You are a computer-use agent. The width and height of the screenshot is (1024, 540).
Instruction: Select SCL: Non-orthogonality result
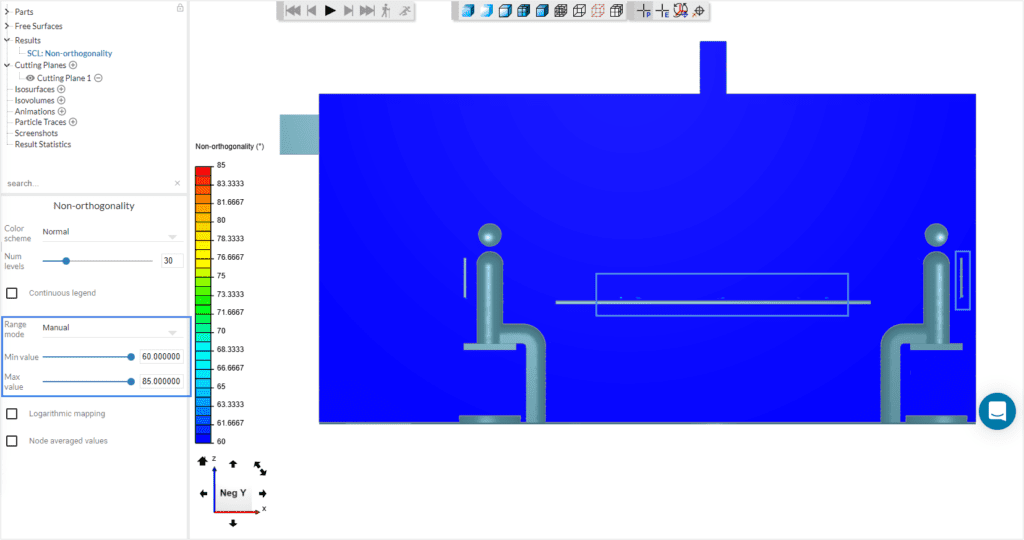click(69, 53)
